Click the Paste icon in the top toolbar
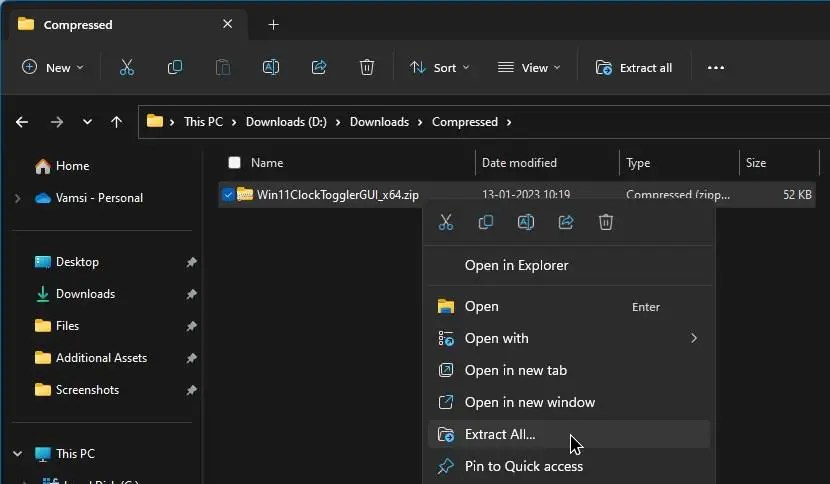 coord(223,67)
